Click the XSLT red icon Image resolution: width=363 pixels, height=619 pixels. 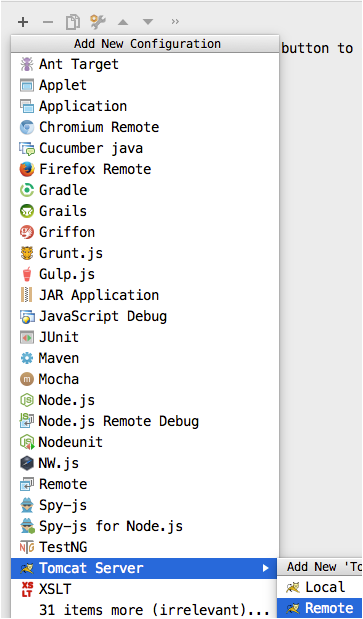pyautogui.click(x=27, y=589)
